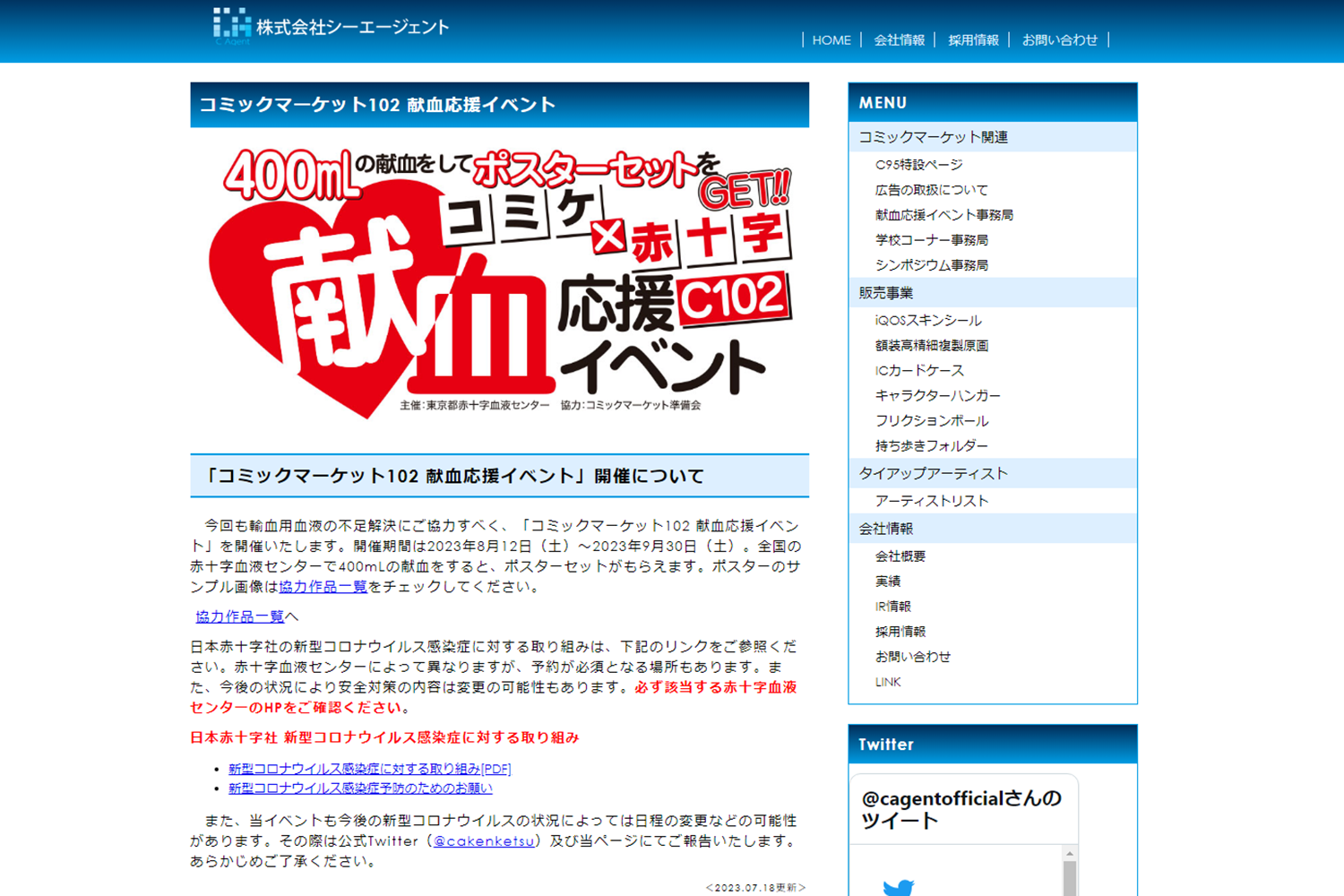
Task: Select アーティストリスト in the sidebar
Action: (x=931, y=501)
